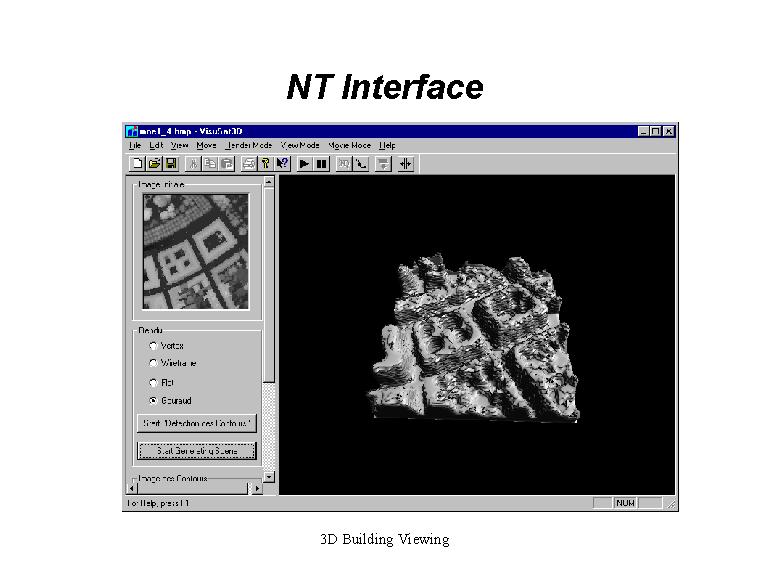Screen dimensions: 768x576
Task: Click the Print toolbar icon
Action: pyautogui.click(x=249, y=163)
